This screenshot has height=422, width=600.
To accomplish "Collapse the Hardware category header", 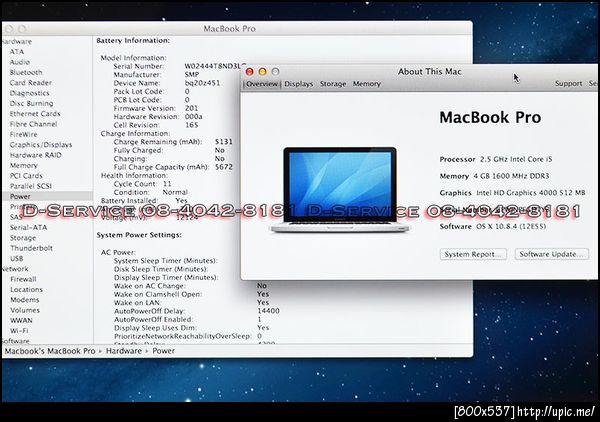I will [x=16, y=41].
